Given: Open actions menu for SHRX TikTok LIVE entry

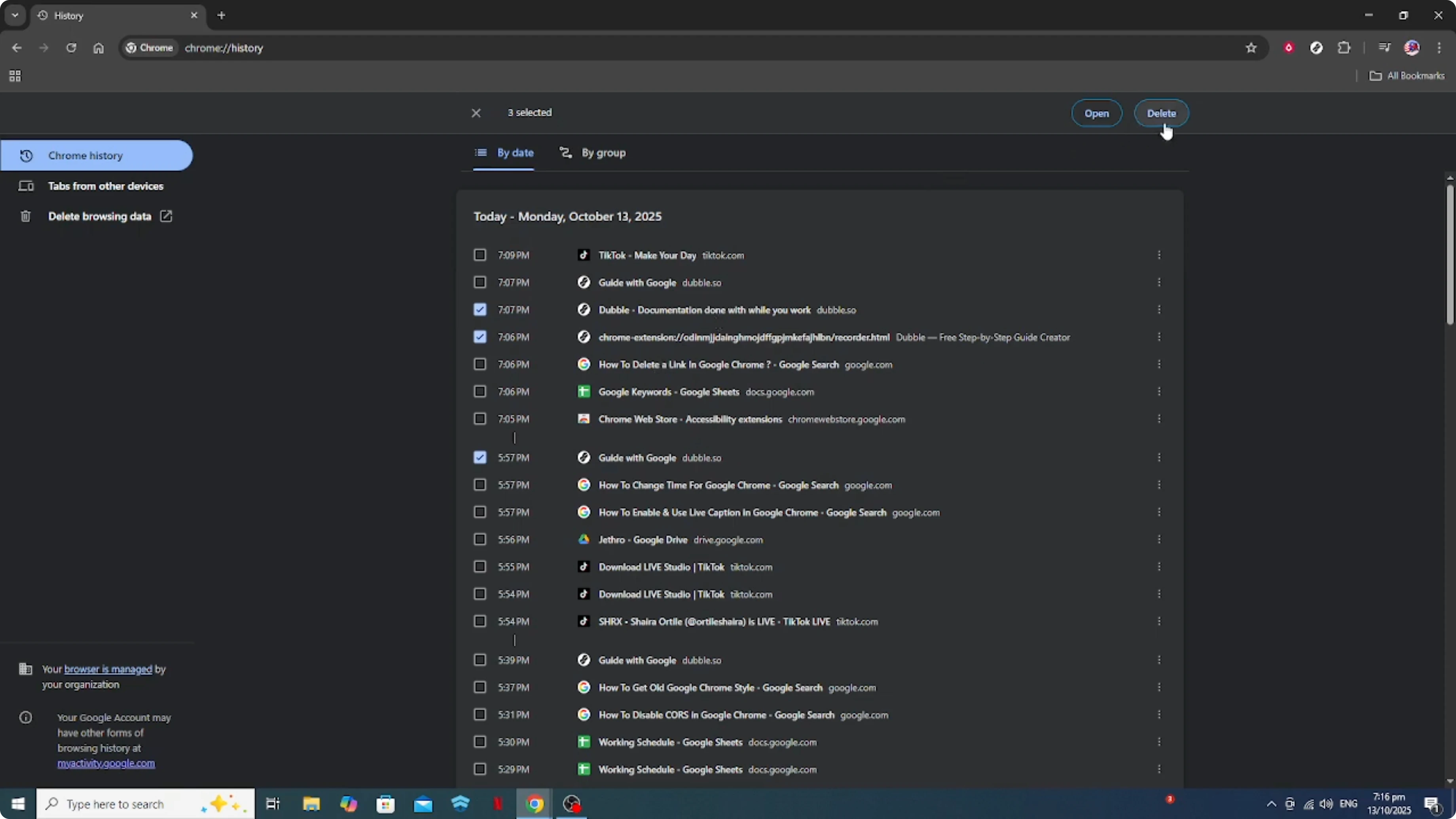Looking at the screenshot, I should tap(1159, 621).
